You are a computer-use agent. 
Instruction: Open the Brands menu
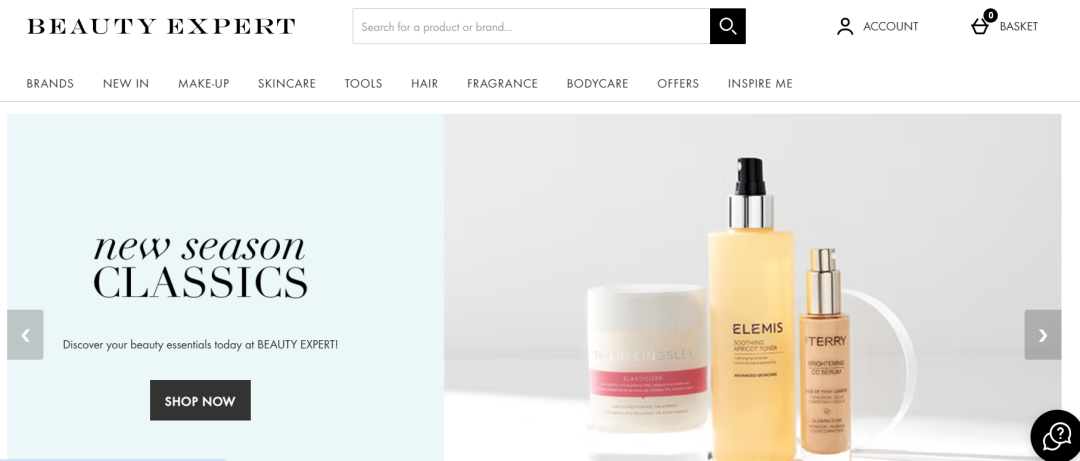pyautogui.click(x=50, y=83)
